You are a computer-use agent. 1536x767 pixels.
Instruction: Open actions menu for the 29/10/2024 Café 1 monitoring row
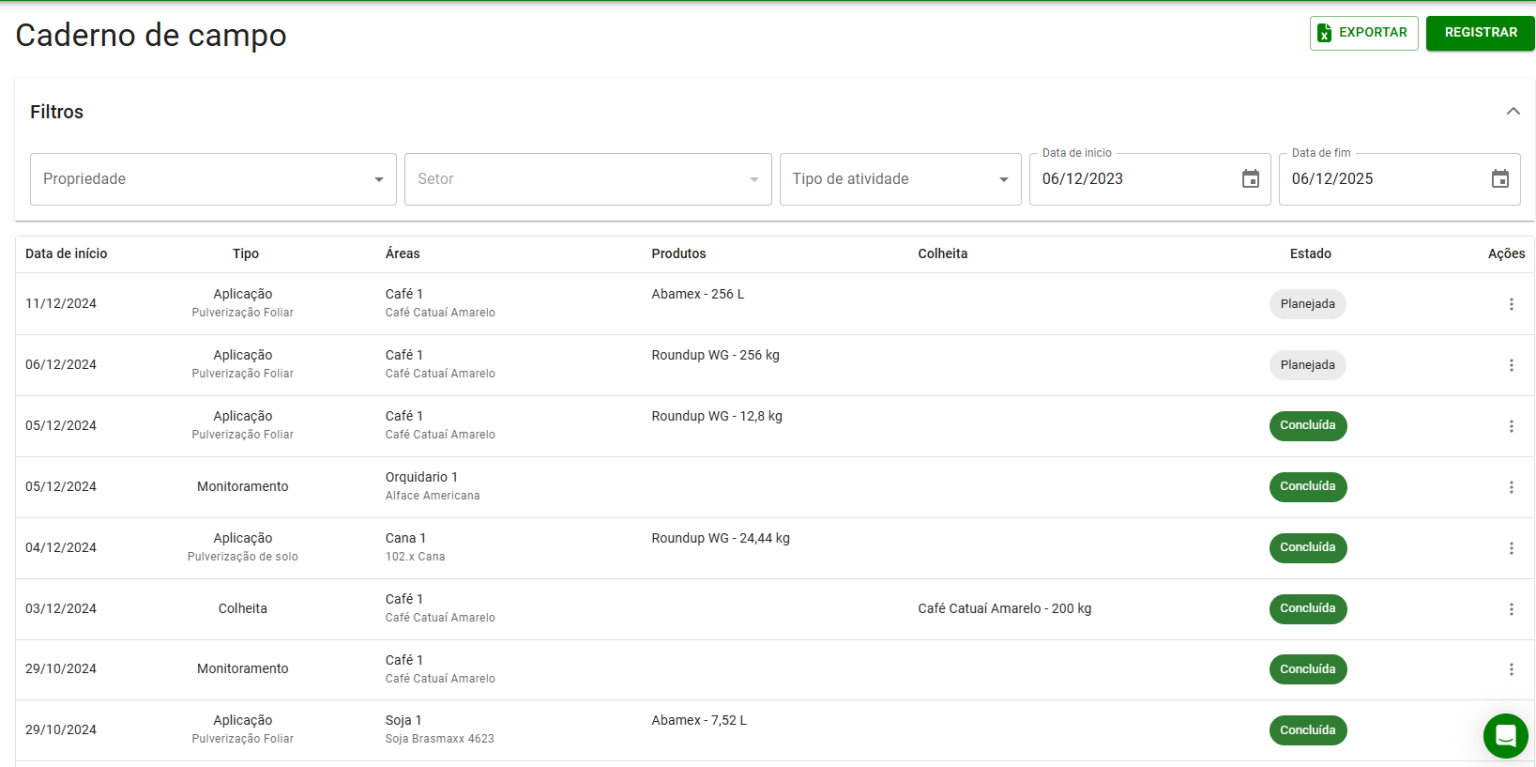click(1511, 669)
